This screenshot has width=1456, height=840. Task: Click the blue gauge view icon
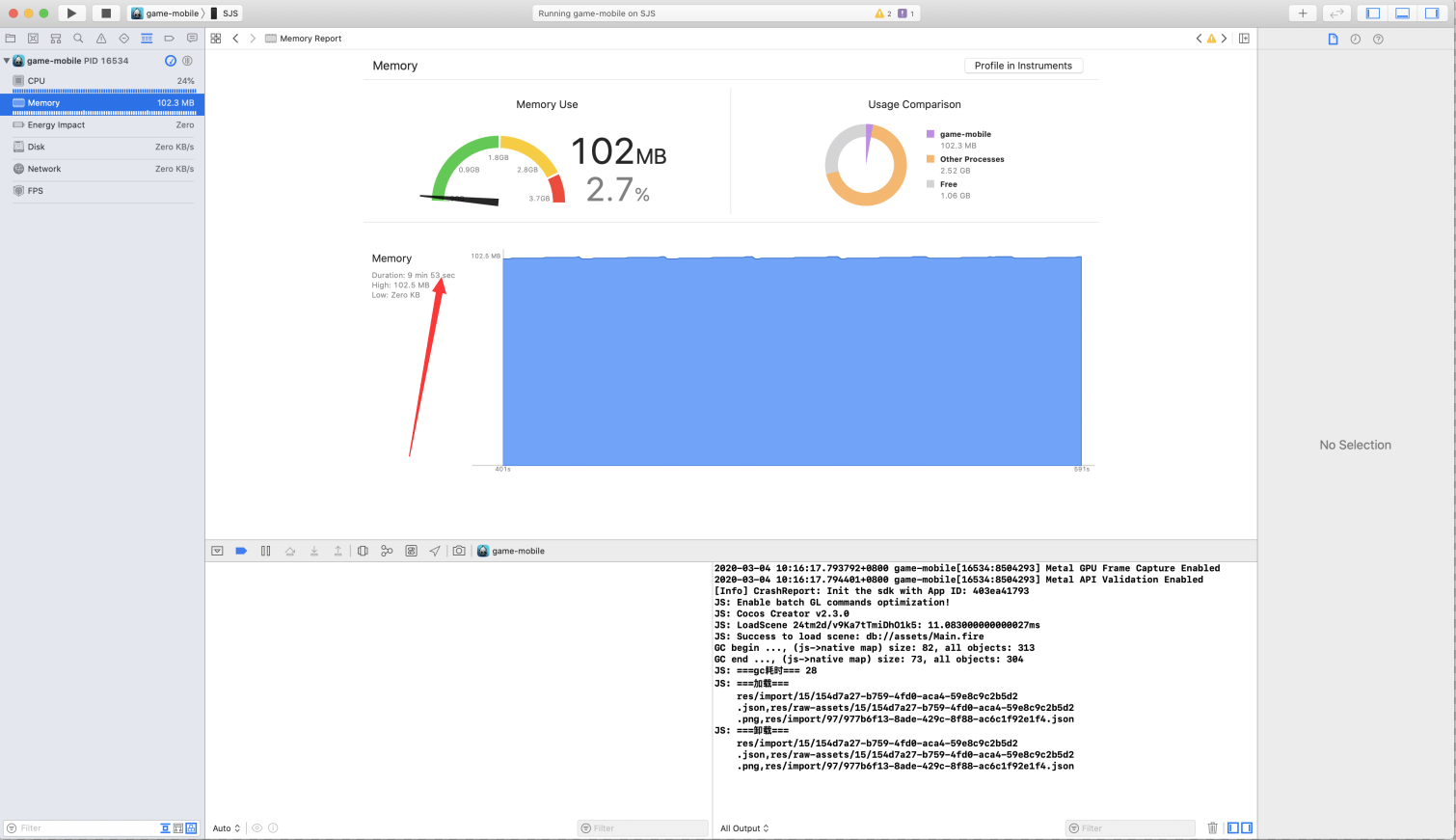(x=171, y=61)
